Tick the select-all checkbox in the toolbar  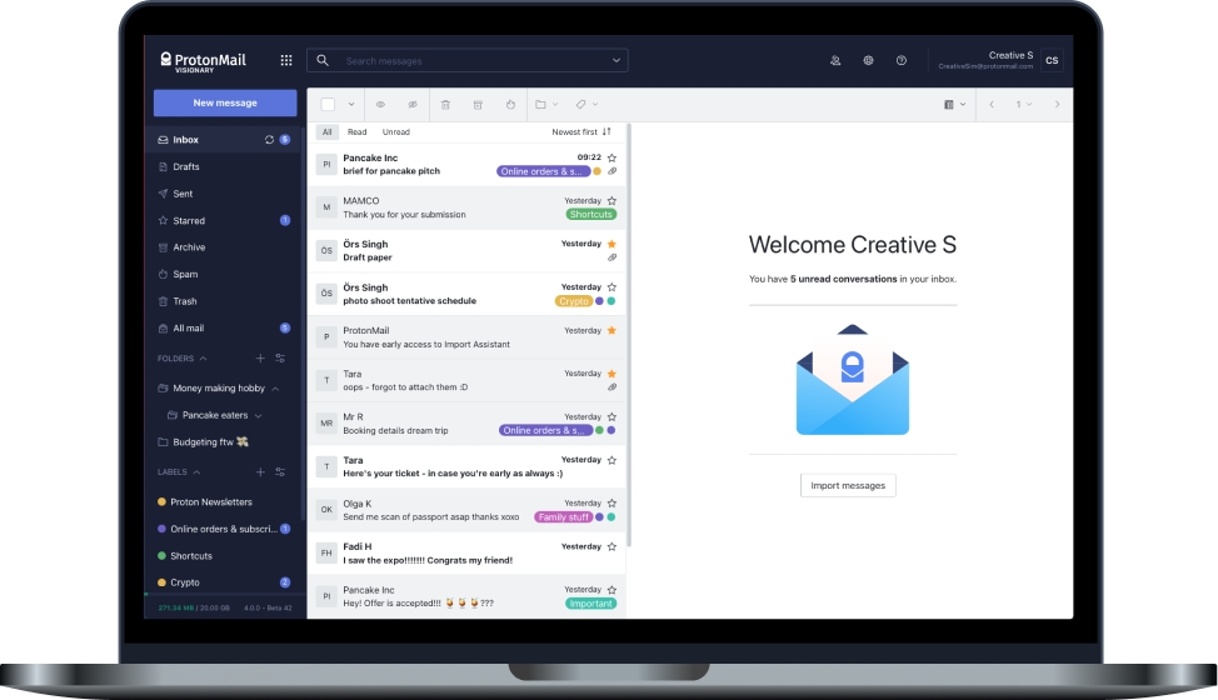328,104
